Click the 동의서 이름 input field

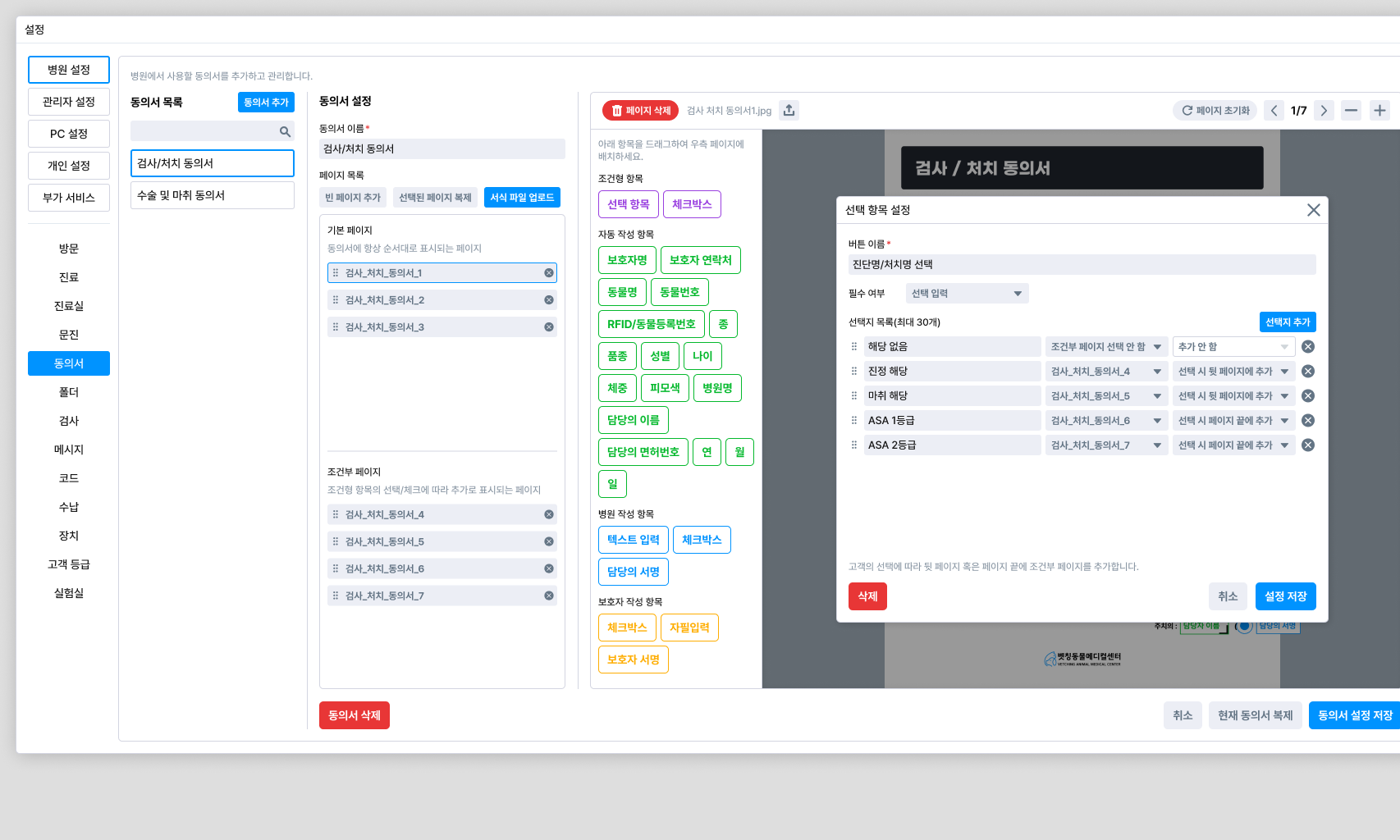pyautogui.click(x=442, y=148)
